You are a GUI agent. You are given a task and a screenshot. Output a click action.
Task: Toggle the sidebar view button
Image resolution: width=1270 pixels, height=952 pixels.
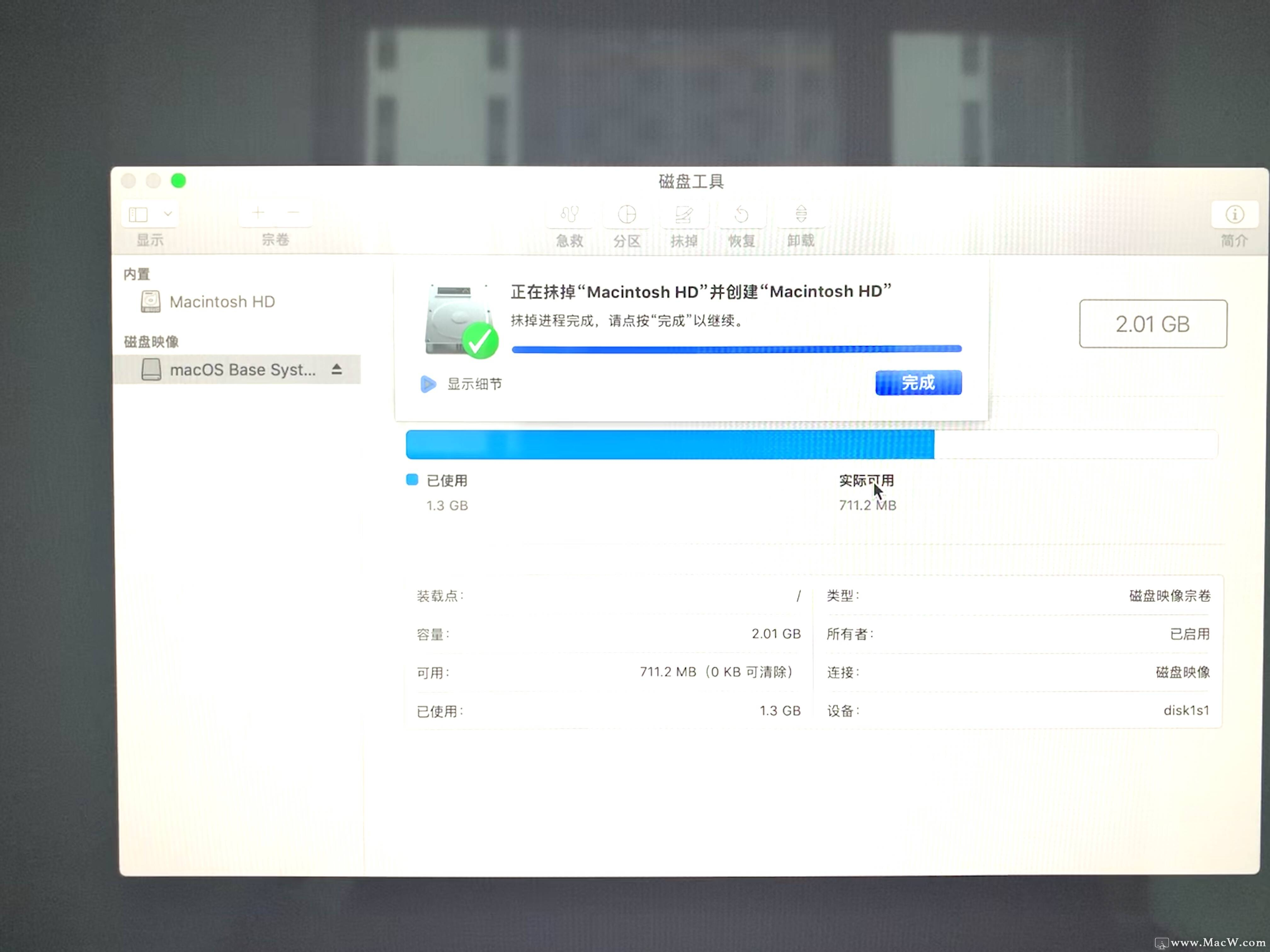138,215
